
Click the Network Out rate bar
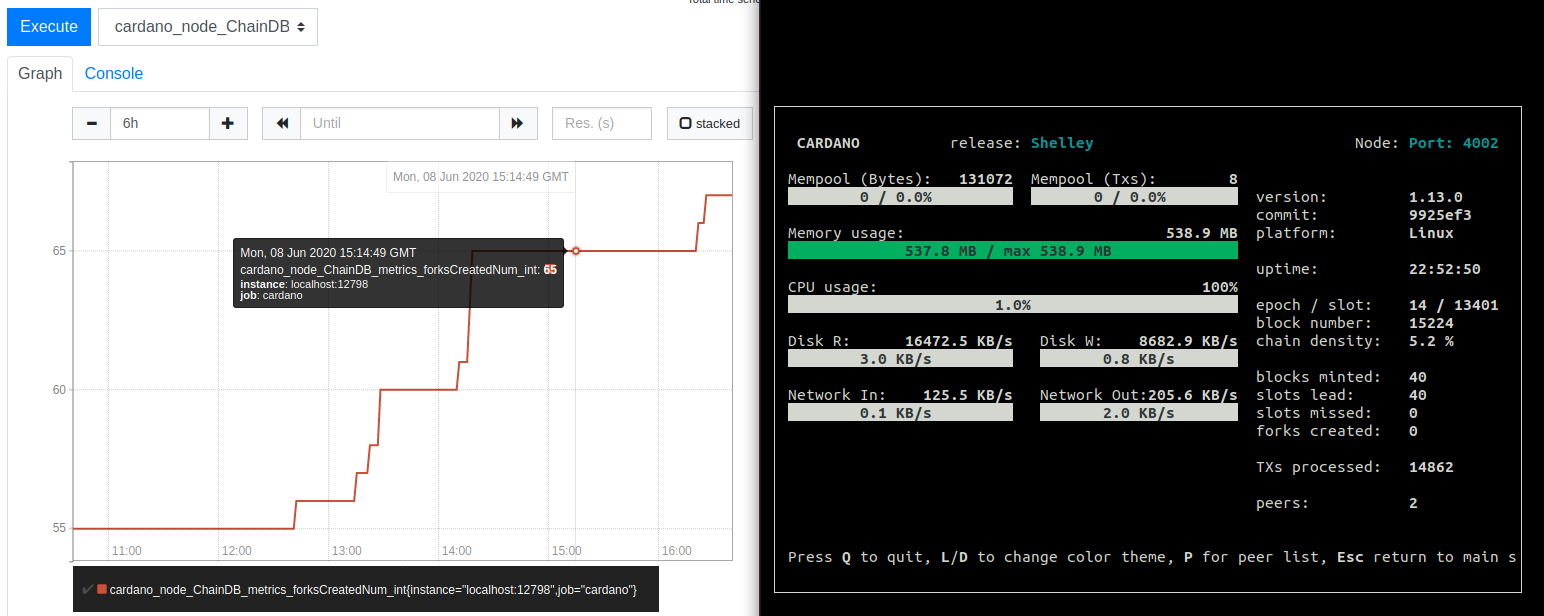coord(1138,413)
